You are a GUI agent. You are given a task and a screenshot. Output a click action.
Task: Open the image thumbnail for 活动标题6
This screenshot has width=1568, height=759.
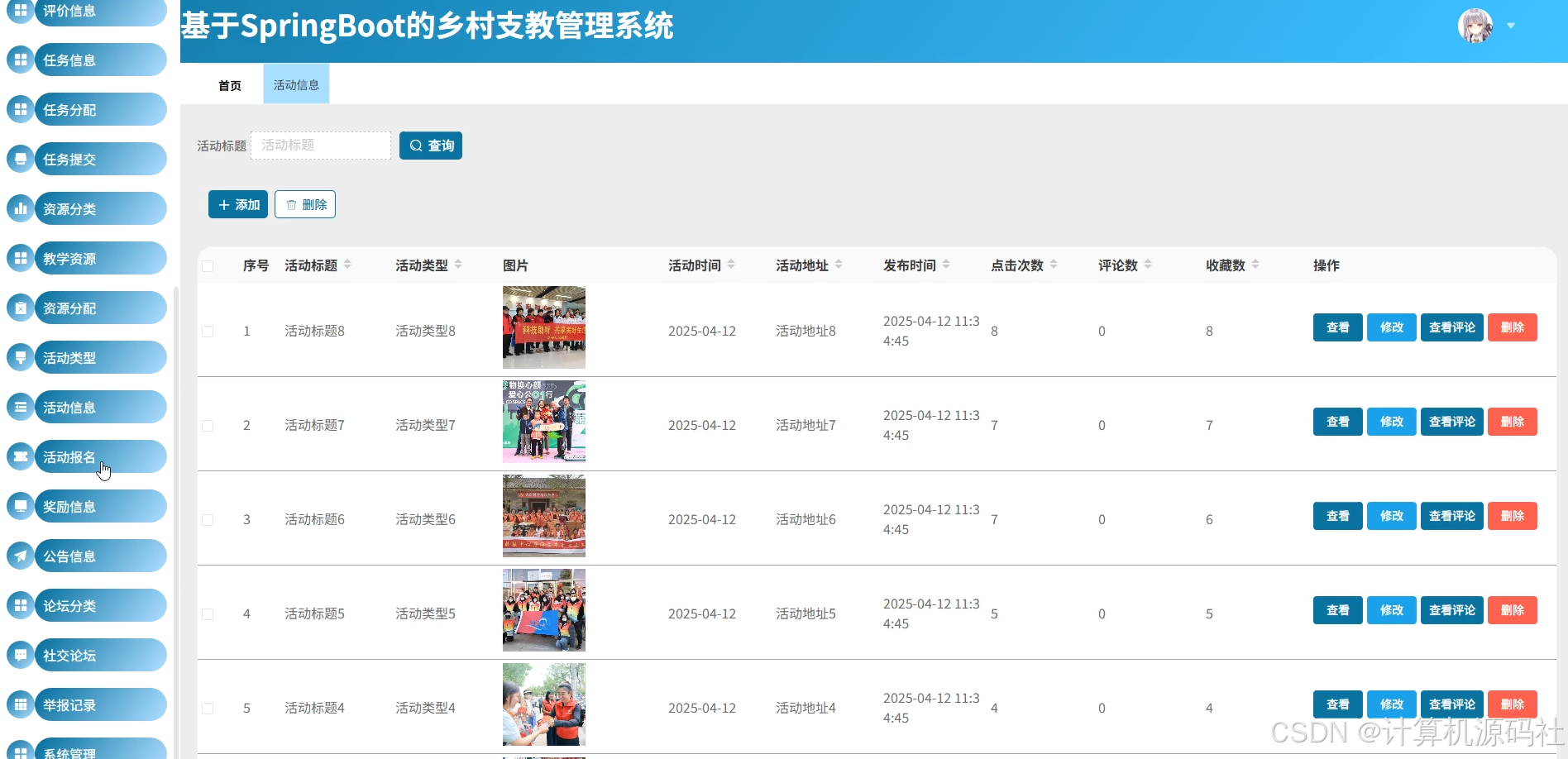(544, 516)
